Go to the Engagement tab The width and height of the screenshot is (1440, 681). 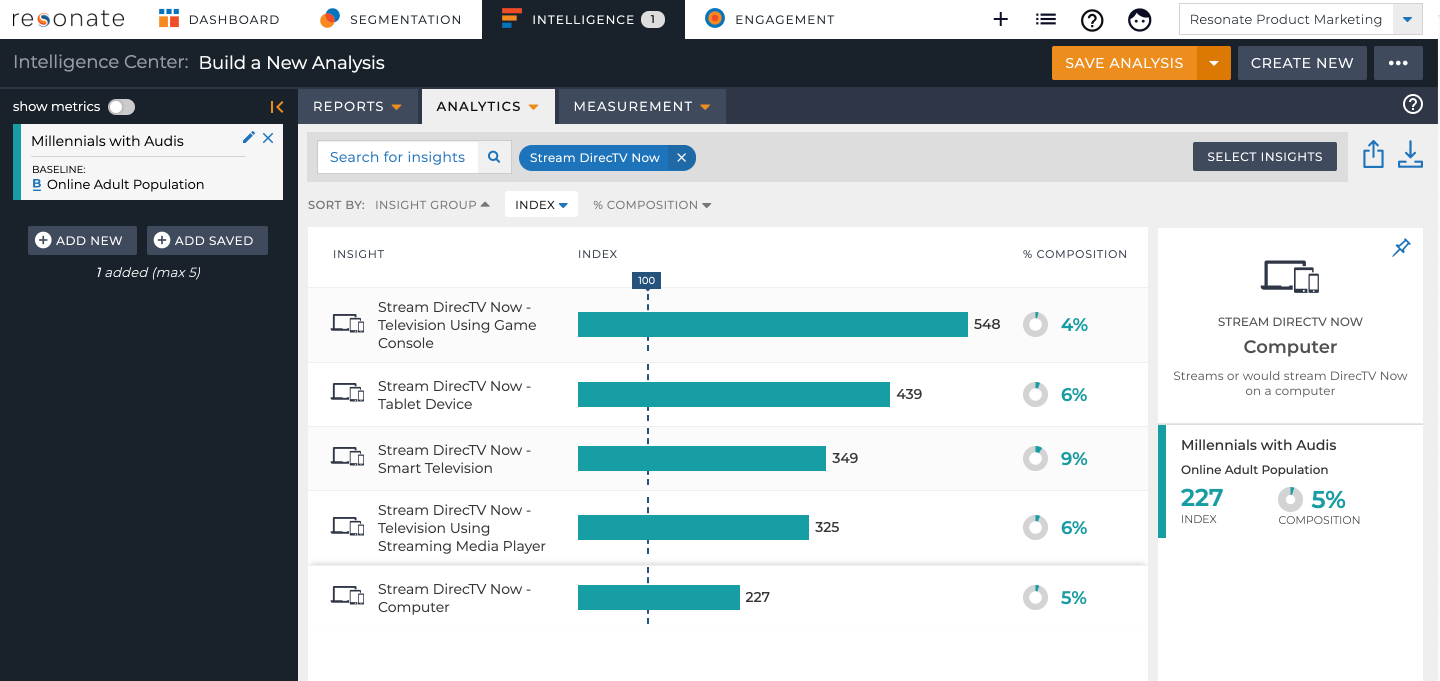(x=769, y=19)
